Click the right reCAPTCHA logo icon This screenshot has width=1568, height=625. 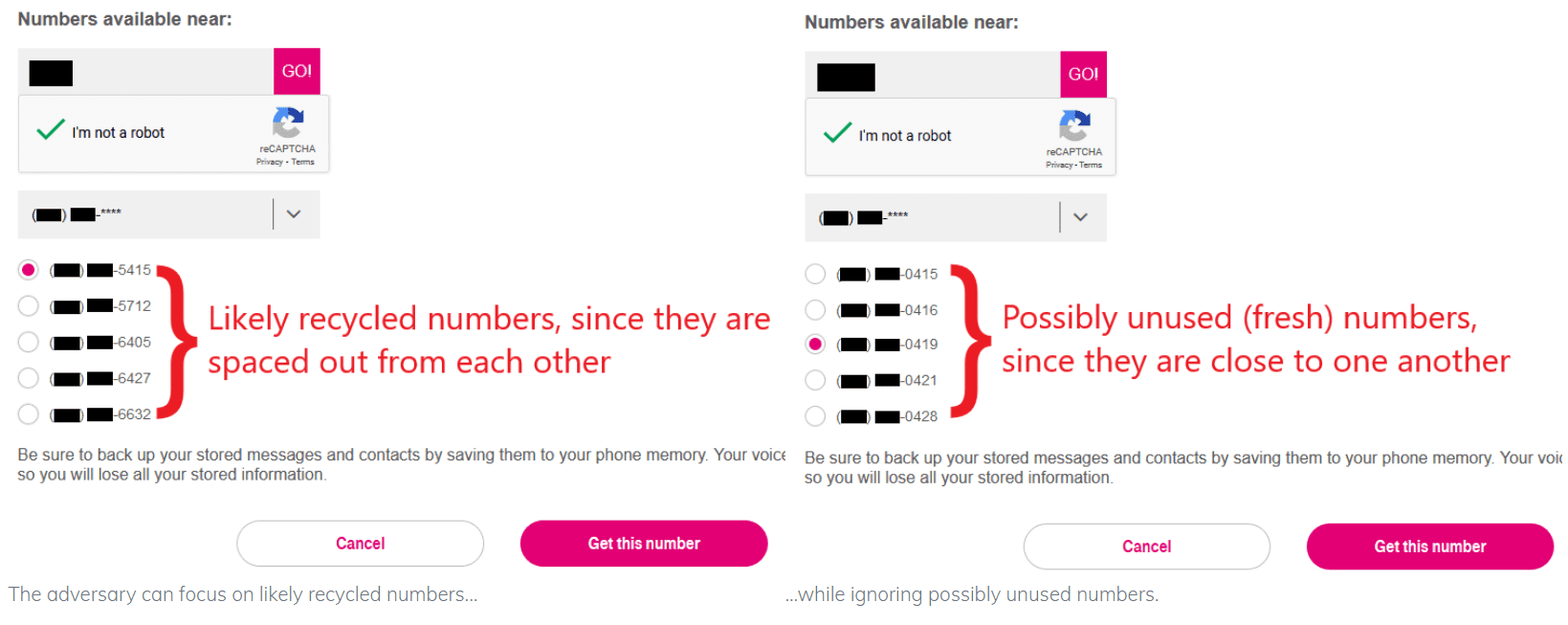(x=1074, y=126)
